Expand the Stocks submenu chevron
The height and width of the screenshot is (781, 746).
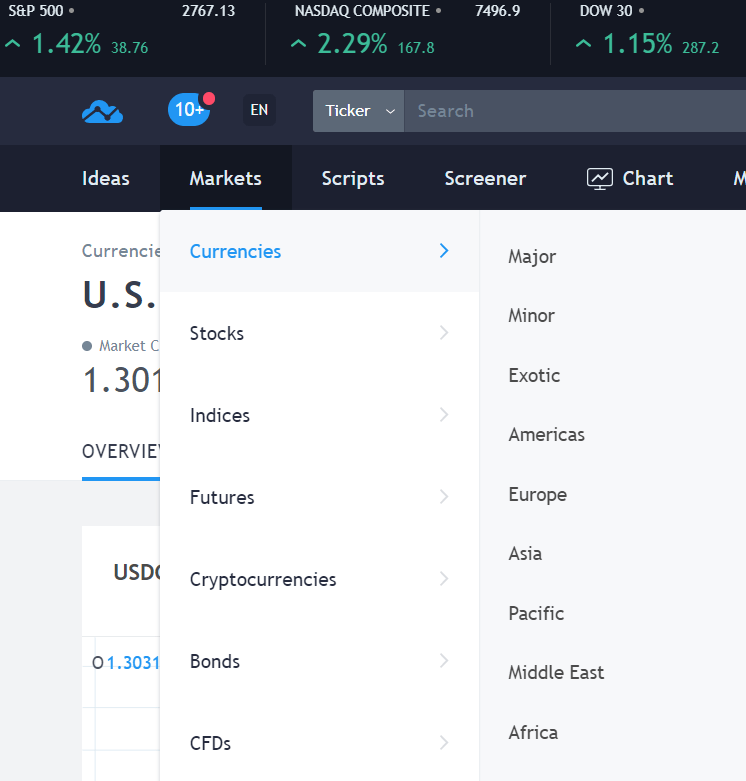coord(444,333)
